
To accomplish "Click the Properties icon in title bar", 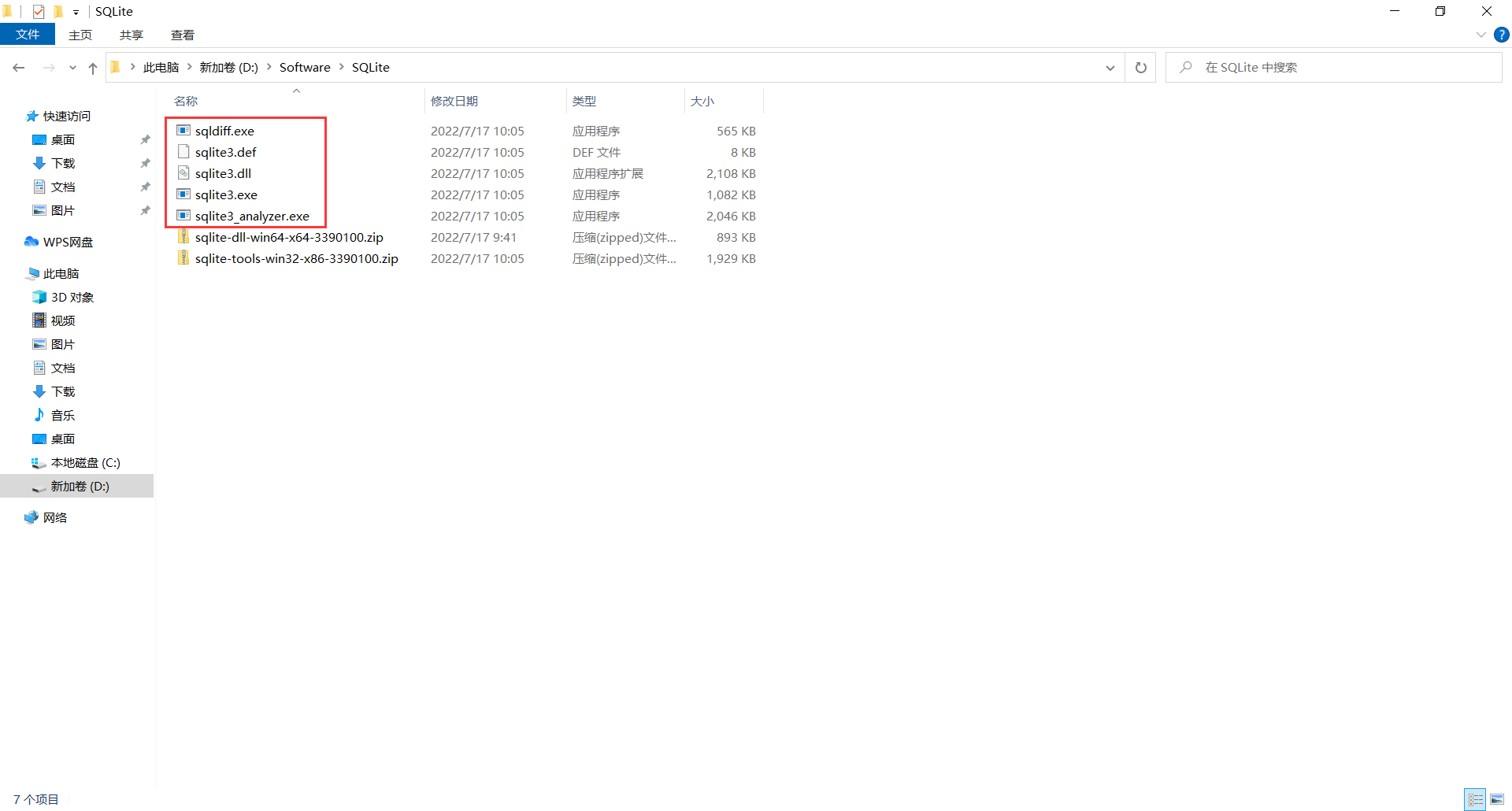I will [x=39, y=11].
